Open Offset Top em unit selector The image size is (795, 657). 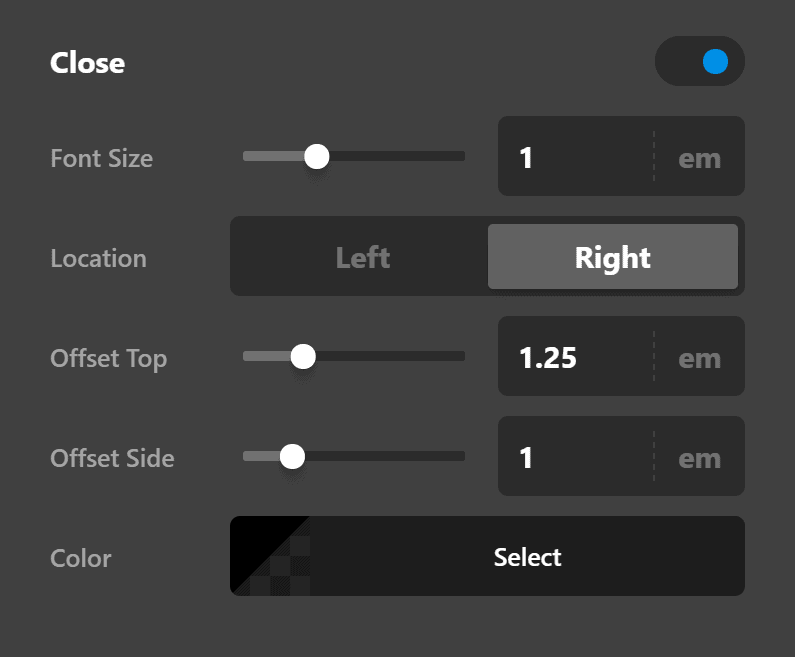[699, 358]
